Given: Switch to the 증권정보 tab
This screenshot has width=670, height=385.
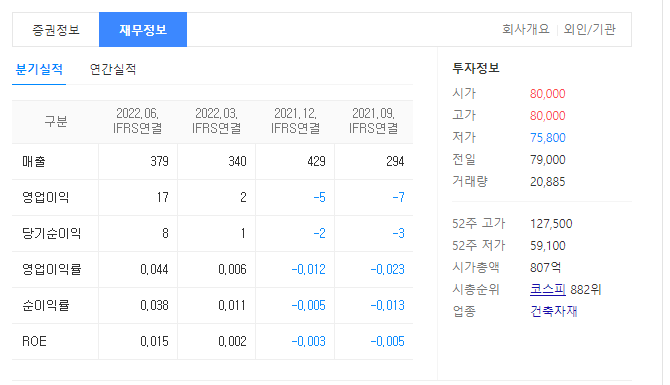Looking at the screenshot, I should click(x=56, y=30).
